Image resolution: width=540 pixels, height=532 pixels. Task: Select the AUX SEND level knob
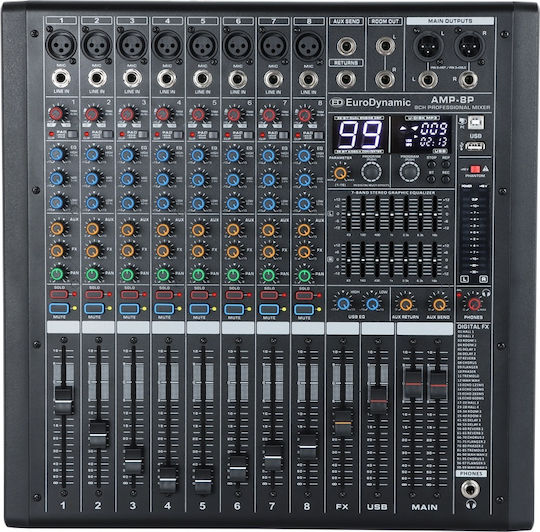tap(439, 304)
